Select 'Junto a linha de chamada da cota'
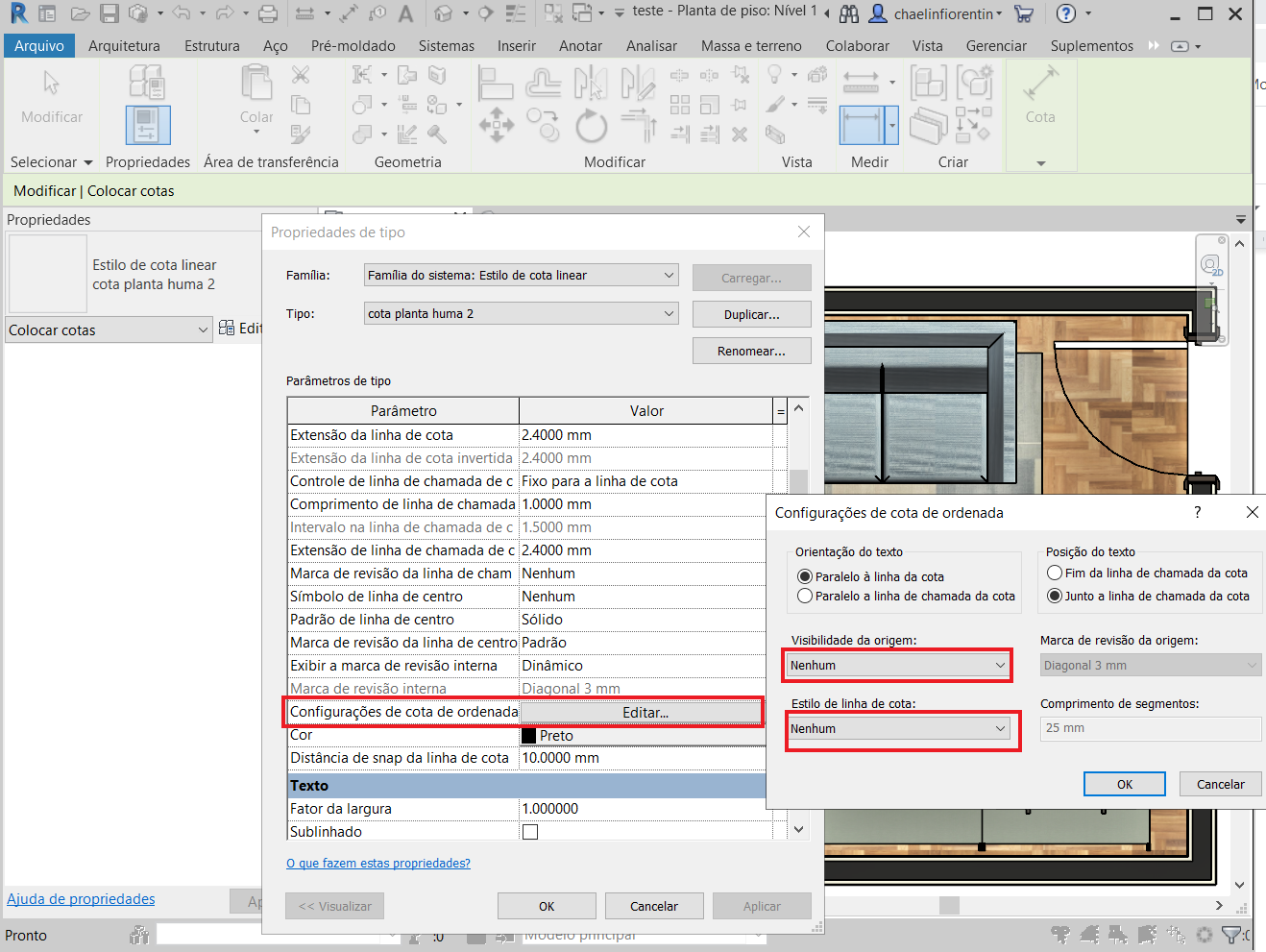1266x952 pixels. pyautogui.click(x=1055, y=596)
